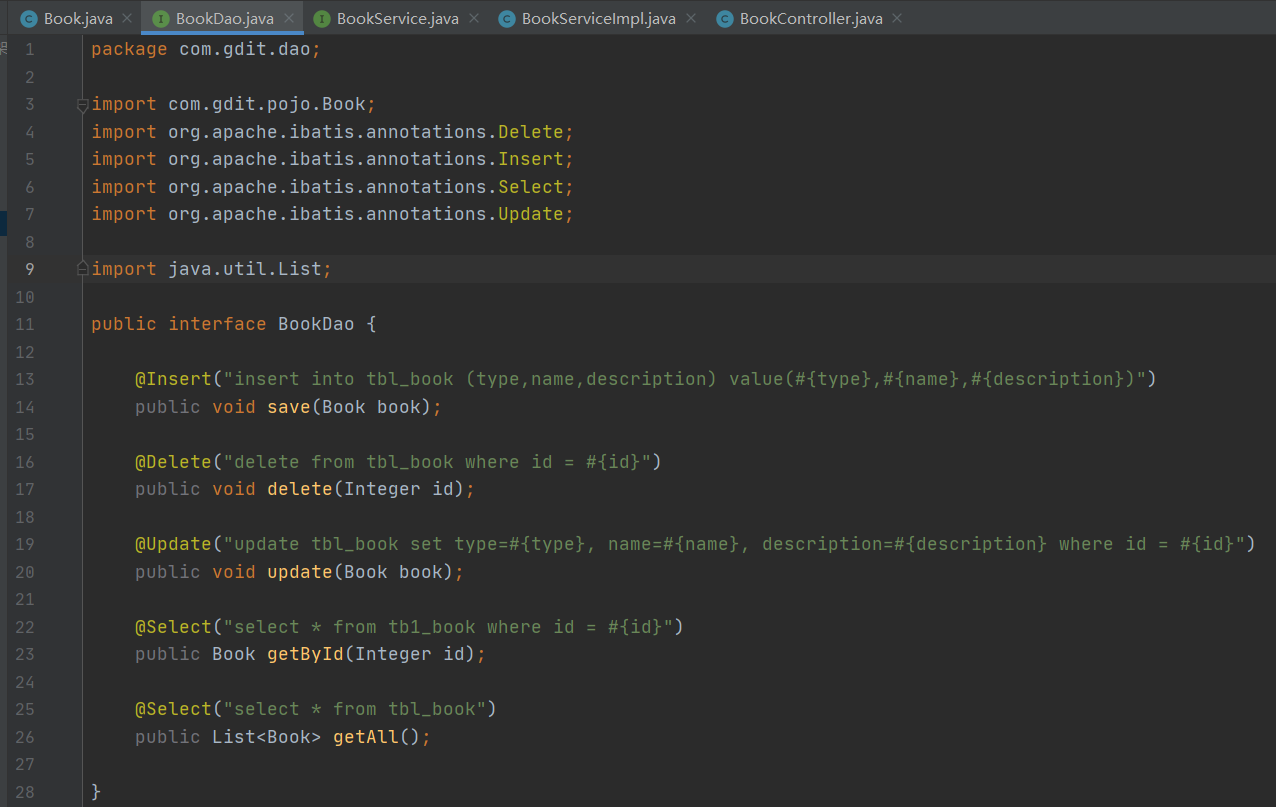Click the tb1_book table name in select query
Screen dimensions: 1276x807
click(432, 627)
